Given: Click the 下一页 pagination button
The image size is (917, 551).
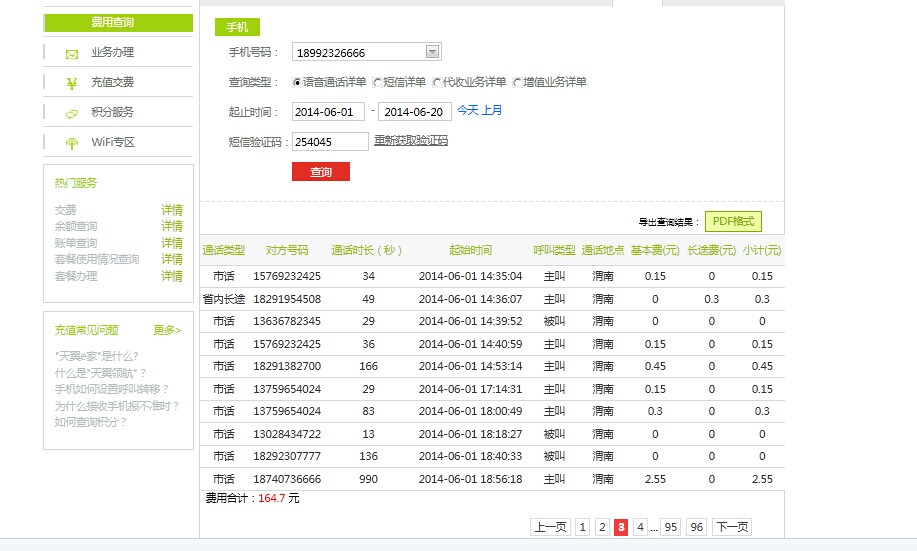Looking at the screenshot, I should (731, 527).
